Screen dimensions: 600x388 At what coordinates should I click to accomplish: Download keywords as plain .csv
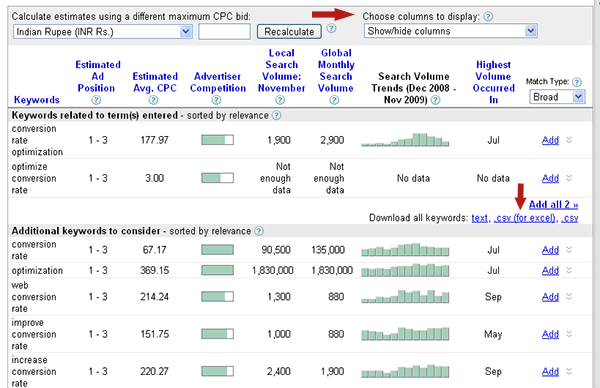(570, 218)
